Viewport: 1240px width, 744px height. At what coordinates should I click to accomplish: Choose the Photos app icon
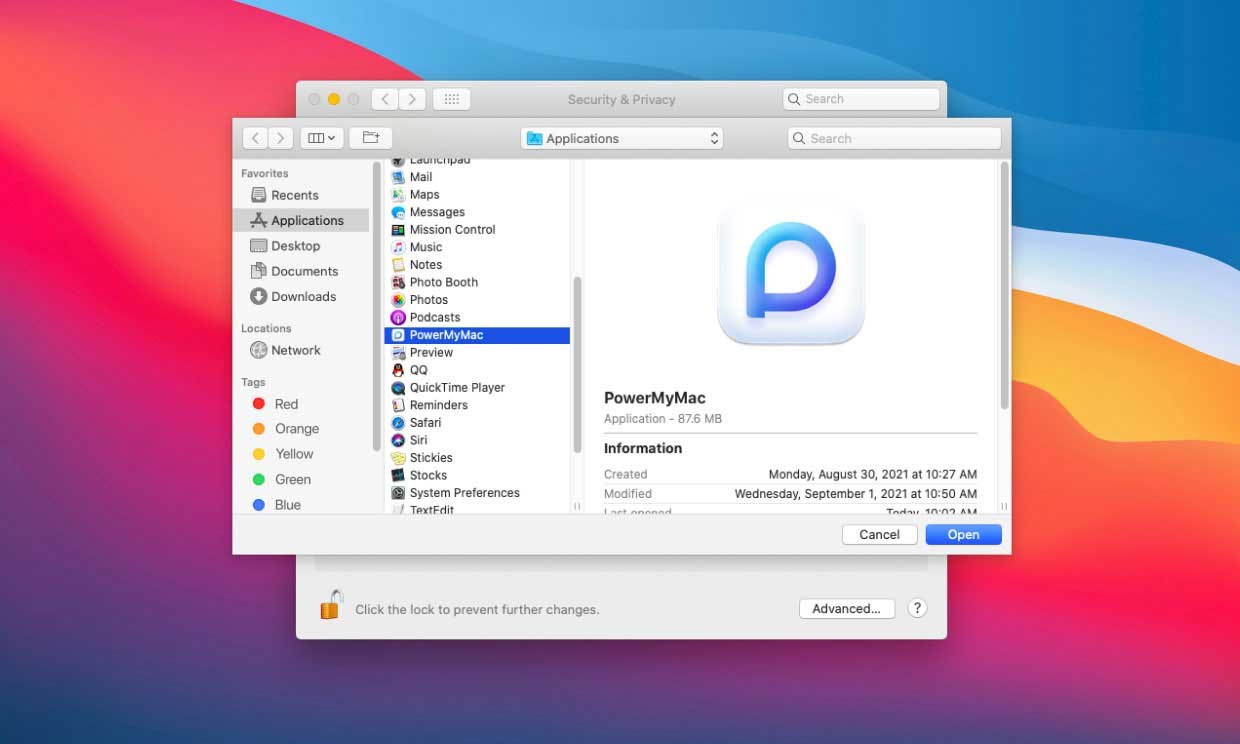tap(398, 300)
